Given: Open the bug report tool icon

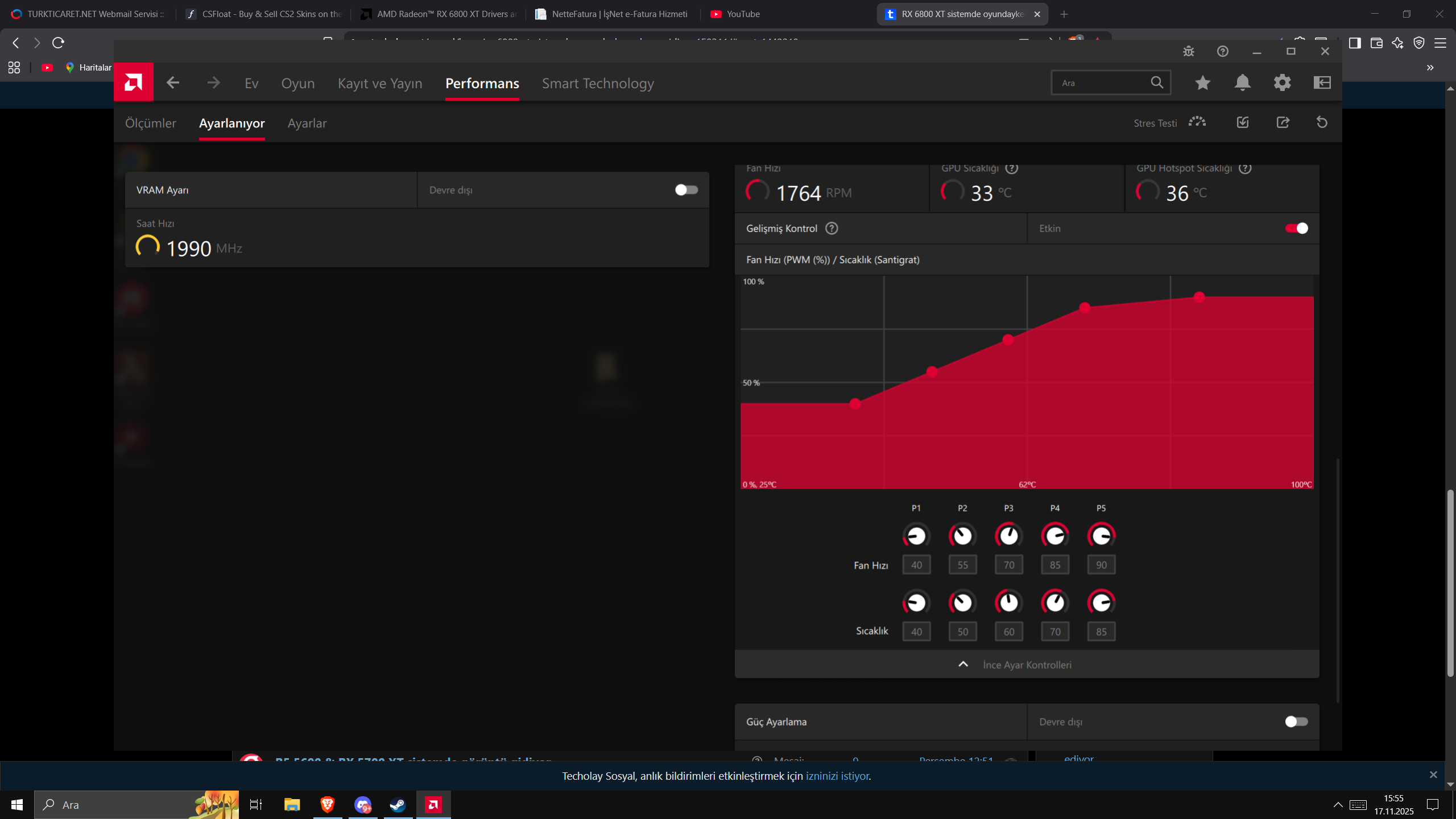Looking at the screenshot, I should pos(1189,51).
